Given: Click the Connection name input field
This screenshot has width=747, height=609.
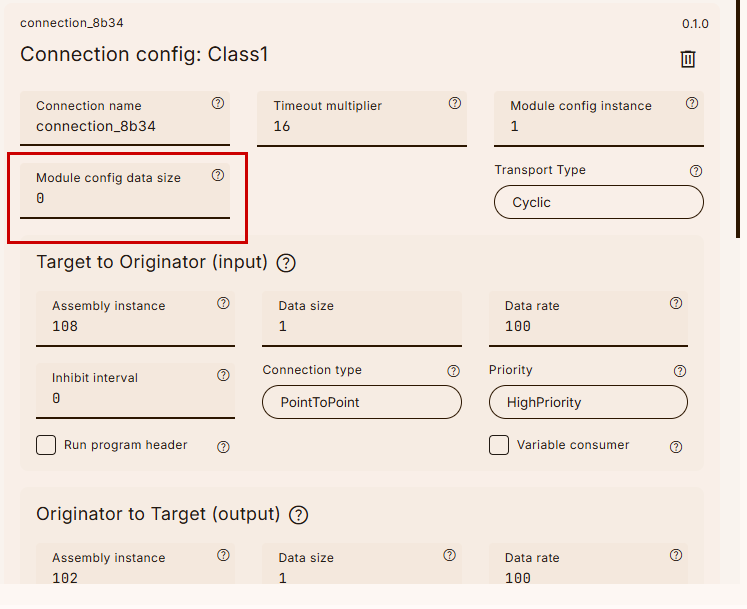Looking at the screenshot, I should point(120,127).
